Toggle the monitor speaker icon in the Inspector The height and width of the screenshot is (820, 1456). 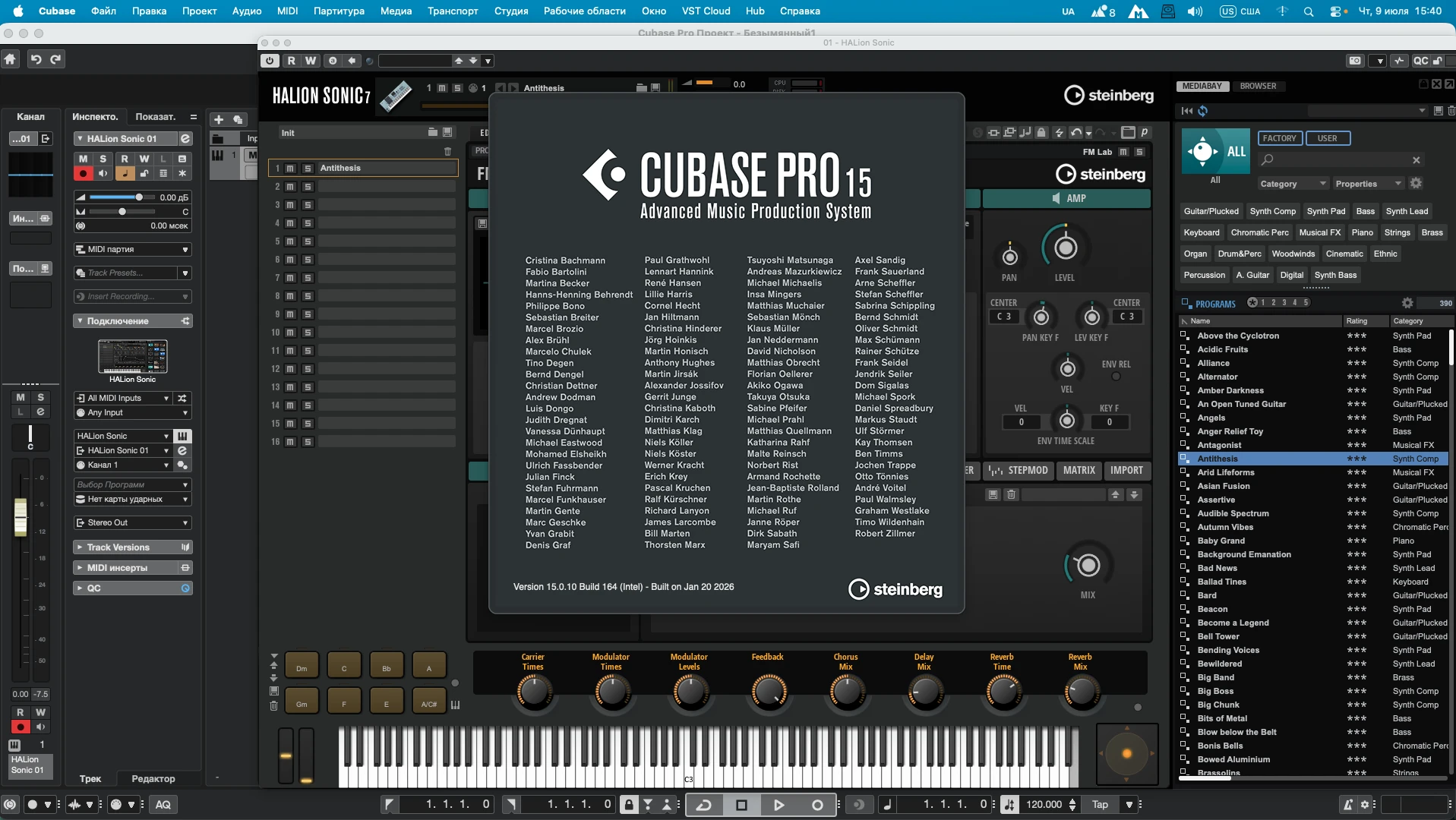point(103,174)
